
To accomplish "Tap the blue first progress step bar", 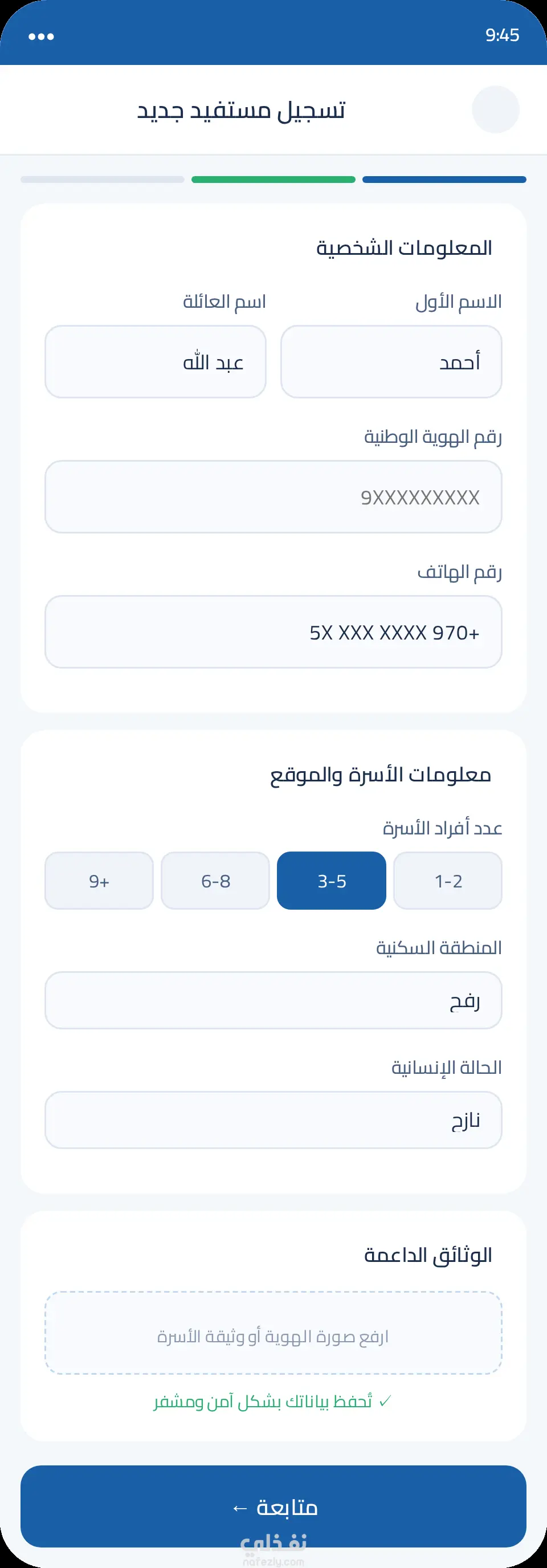I will 444,180.
